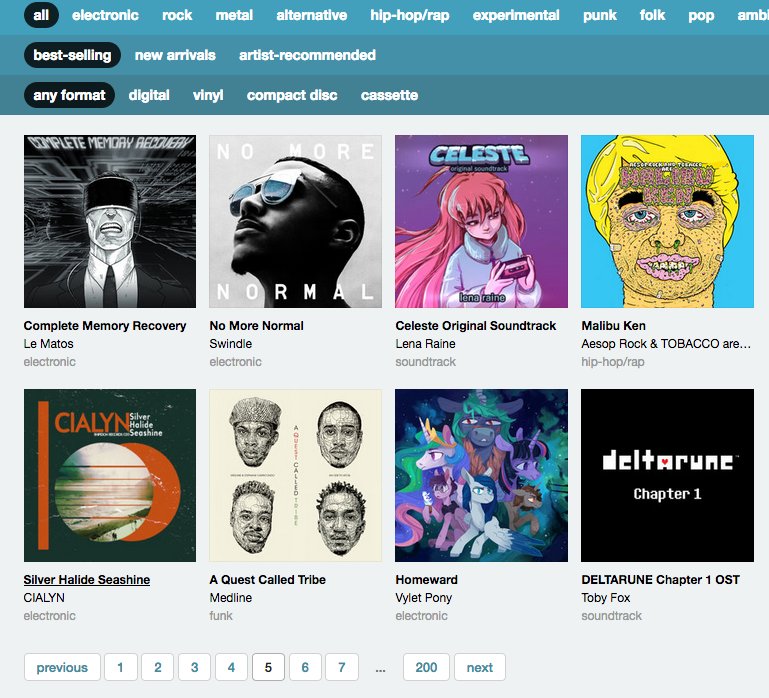This screenshot has height=698, width=769.
Task: Go to next results page
Action: (480, 667)
